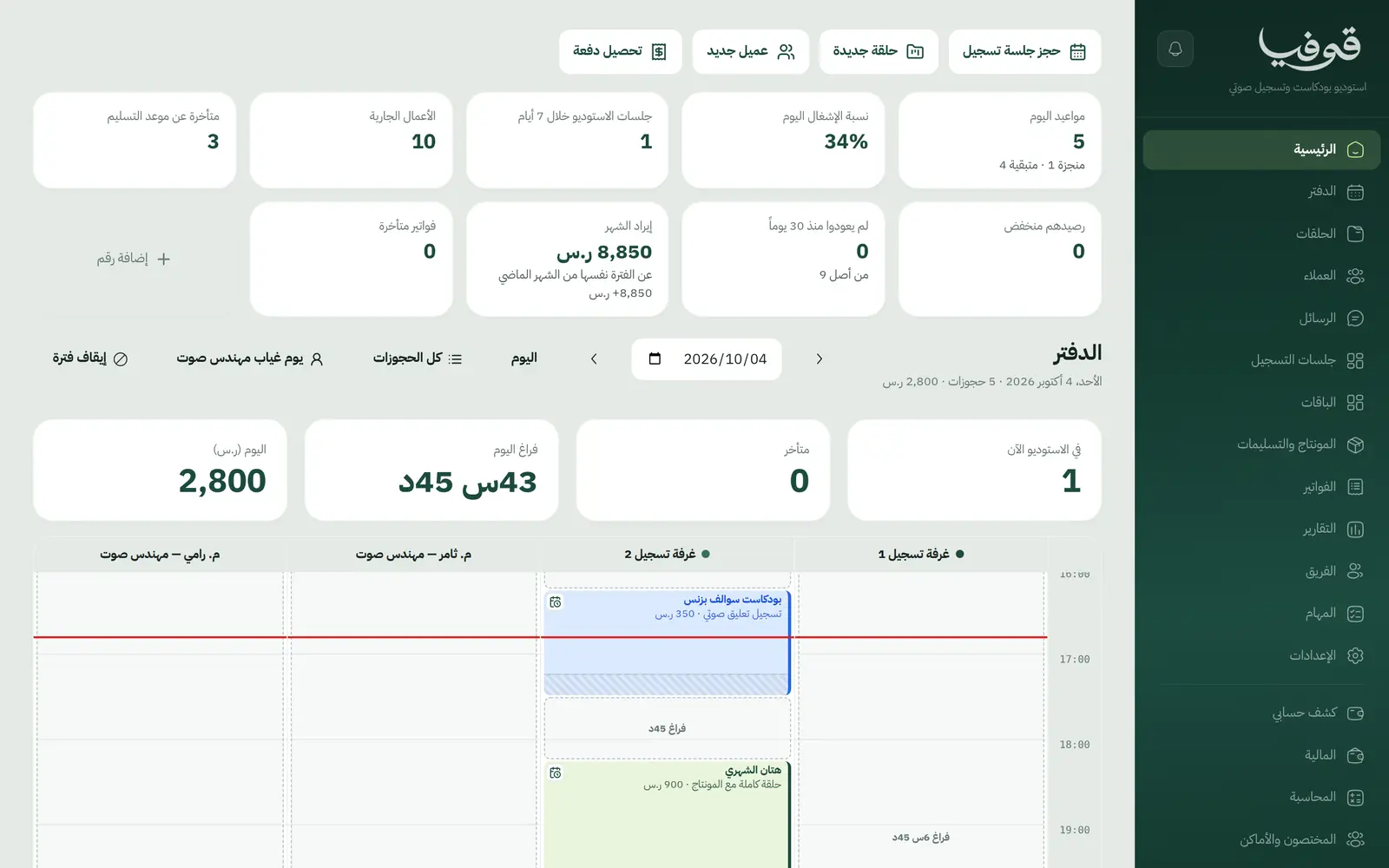Click فراغ 45د free slot
Screen dimensions: 1389x868
[x=668, y=728]
